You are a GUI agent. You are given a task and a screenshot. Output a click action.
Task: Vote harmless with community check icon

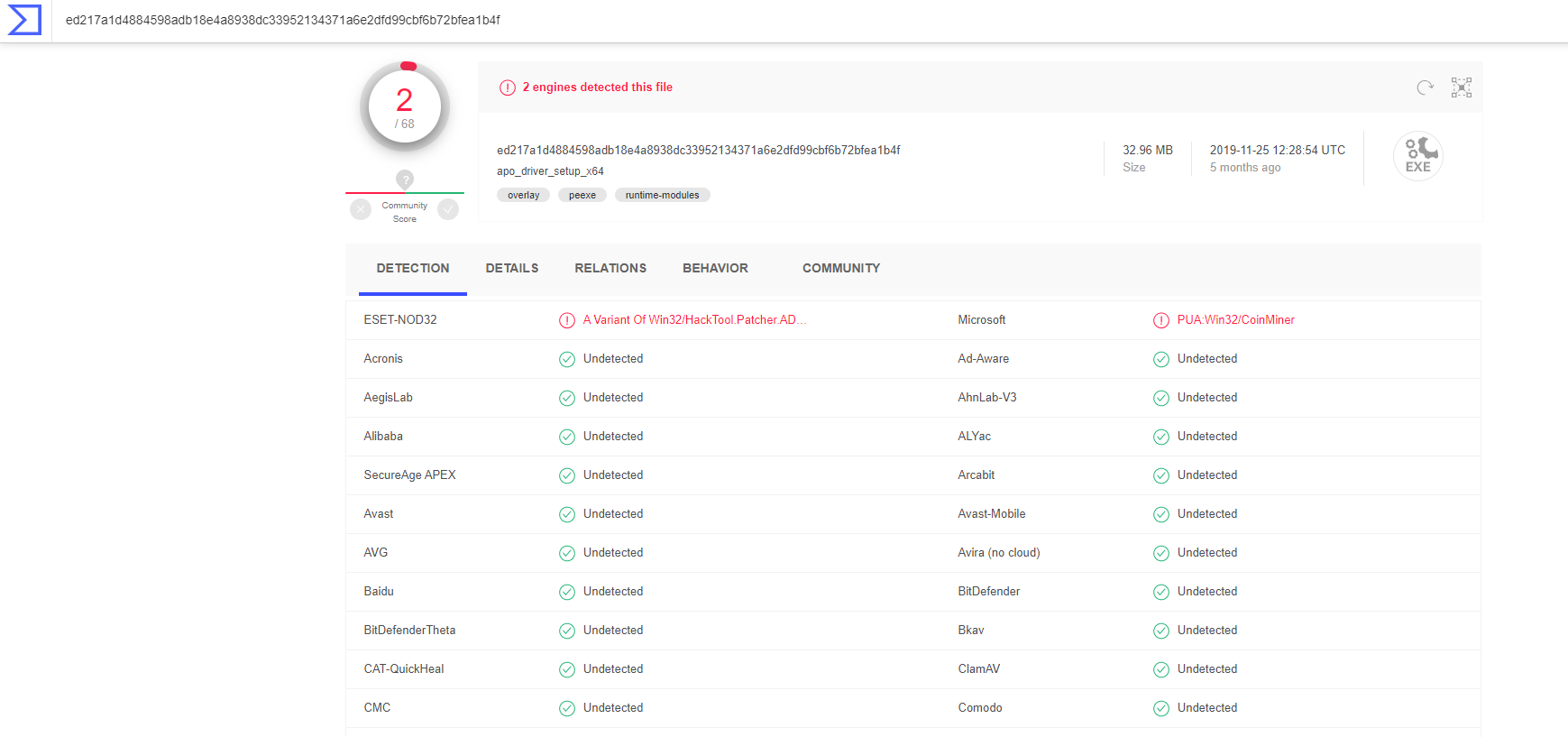(x=448, y=209)
